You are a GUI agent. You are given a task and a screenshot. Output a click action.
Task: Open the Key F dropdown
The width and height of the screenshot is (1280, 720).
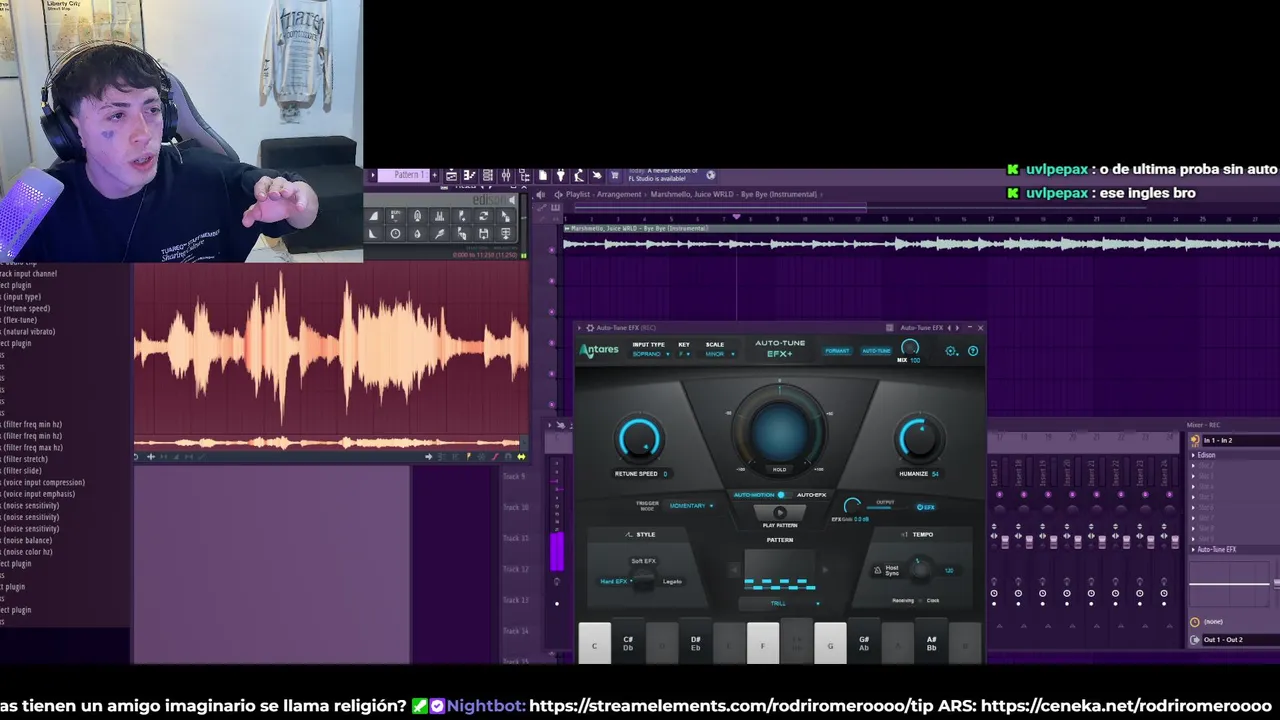click(684, 354)
